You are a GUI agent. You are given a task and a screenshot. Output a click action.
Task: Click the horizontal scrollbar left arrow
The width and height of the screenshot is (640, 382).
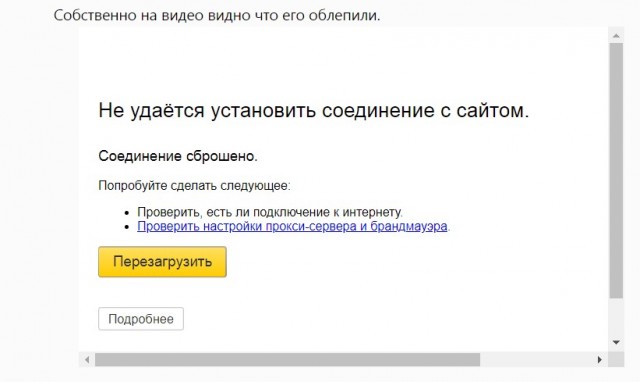tap(87, 360)
